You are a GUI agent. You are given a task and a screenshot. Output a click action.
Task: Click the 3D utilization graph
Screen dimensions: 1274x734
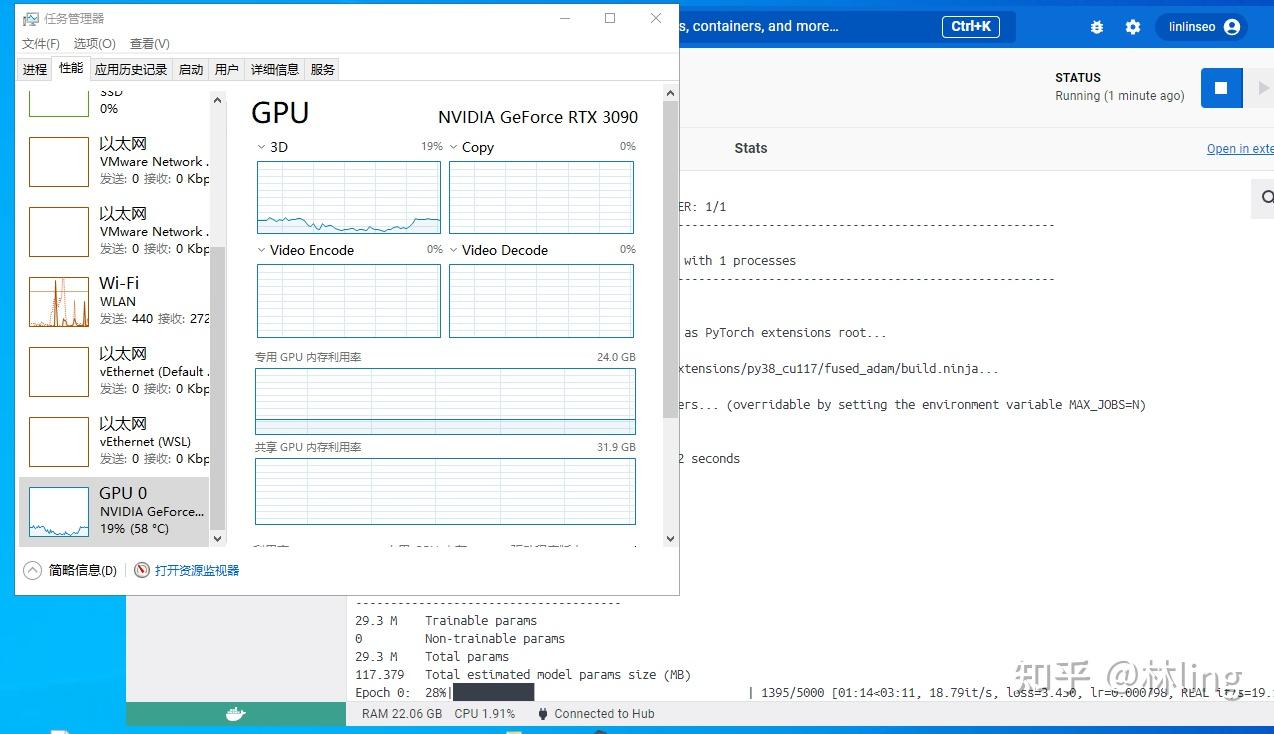(349, 198)
